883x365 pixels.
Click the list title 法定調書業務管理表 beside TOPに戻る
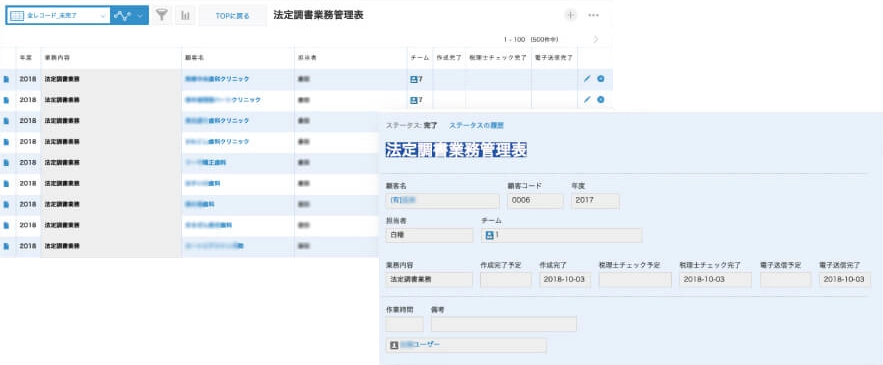(x=318, y=15)
